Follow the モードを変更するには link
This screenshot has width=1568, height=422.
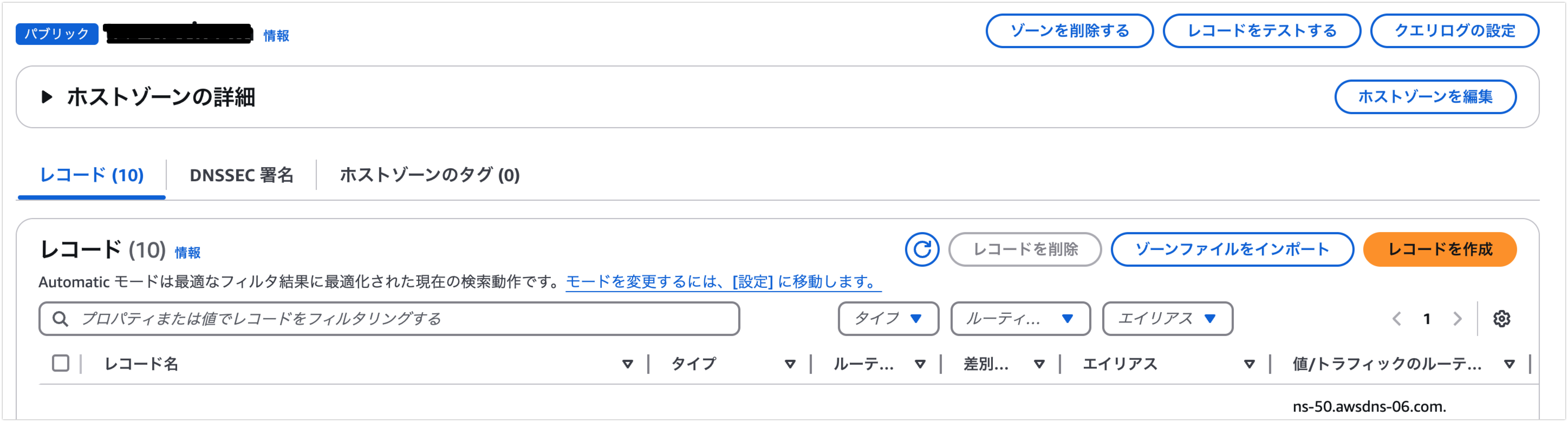pyautogui.click(x=723, y=282)
